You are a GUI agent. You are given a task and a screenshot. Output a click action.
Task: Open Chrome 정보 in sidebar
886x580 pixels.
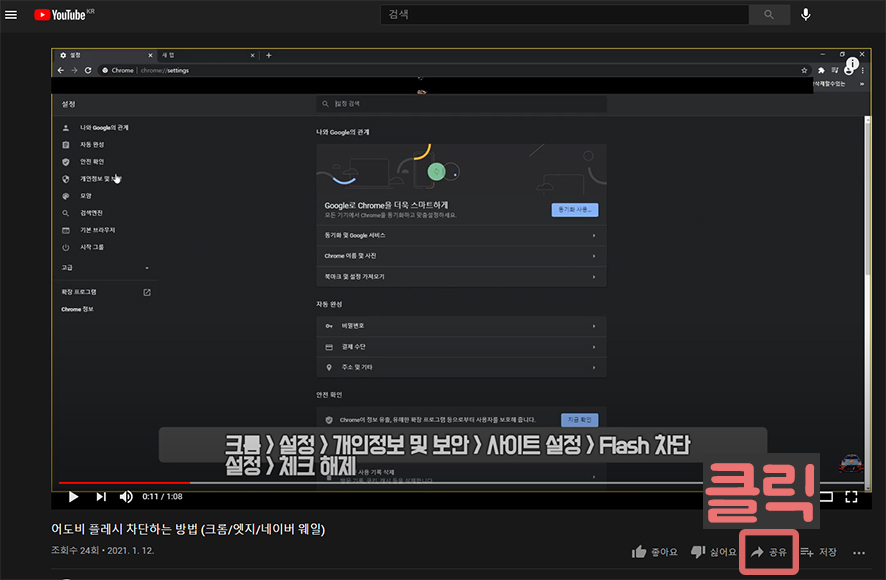(77, 309)
